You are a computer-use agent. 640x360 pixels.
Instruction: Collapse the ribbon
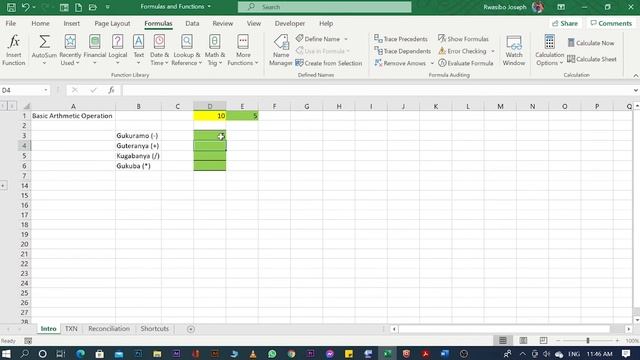tap(636, 76)
